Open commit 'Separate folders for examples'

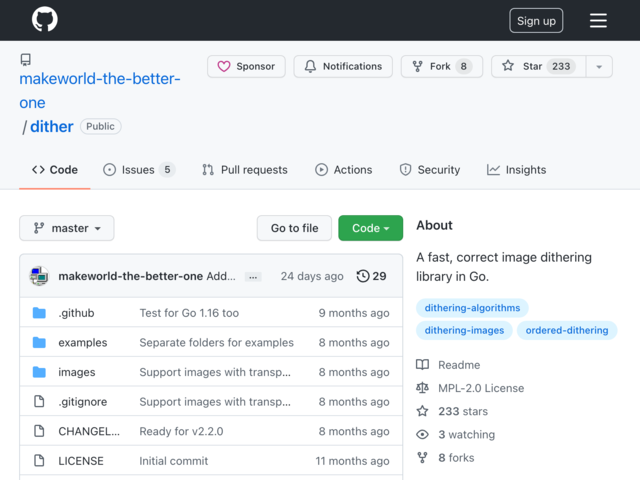216,342
